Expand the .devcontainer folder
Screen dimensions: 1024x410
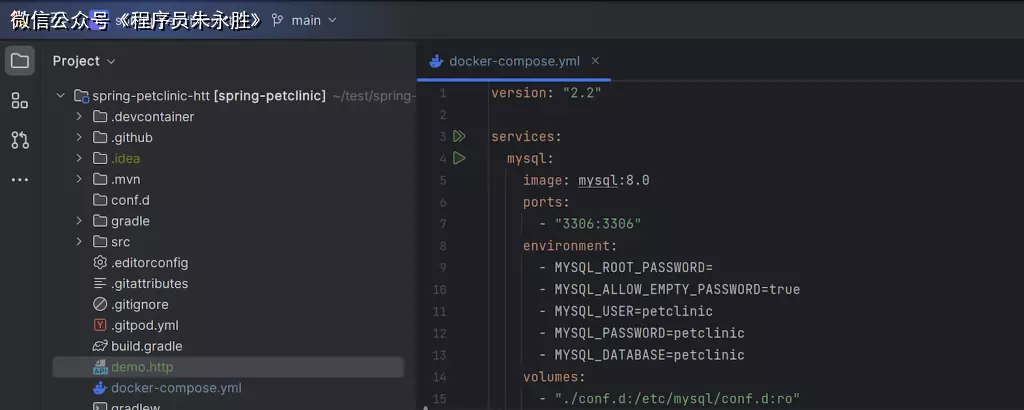click(x=79, y=117)
